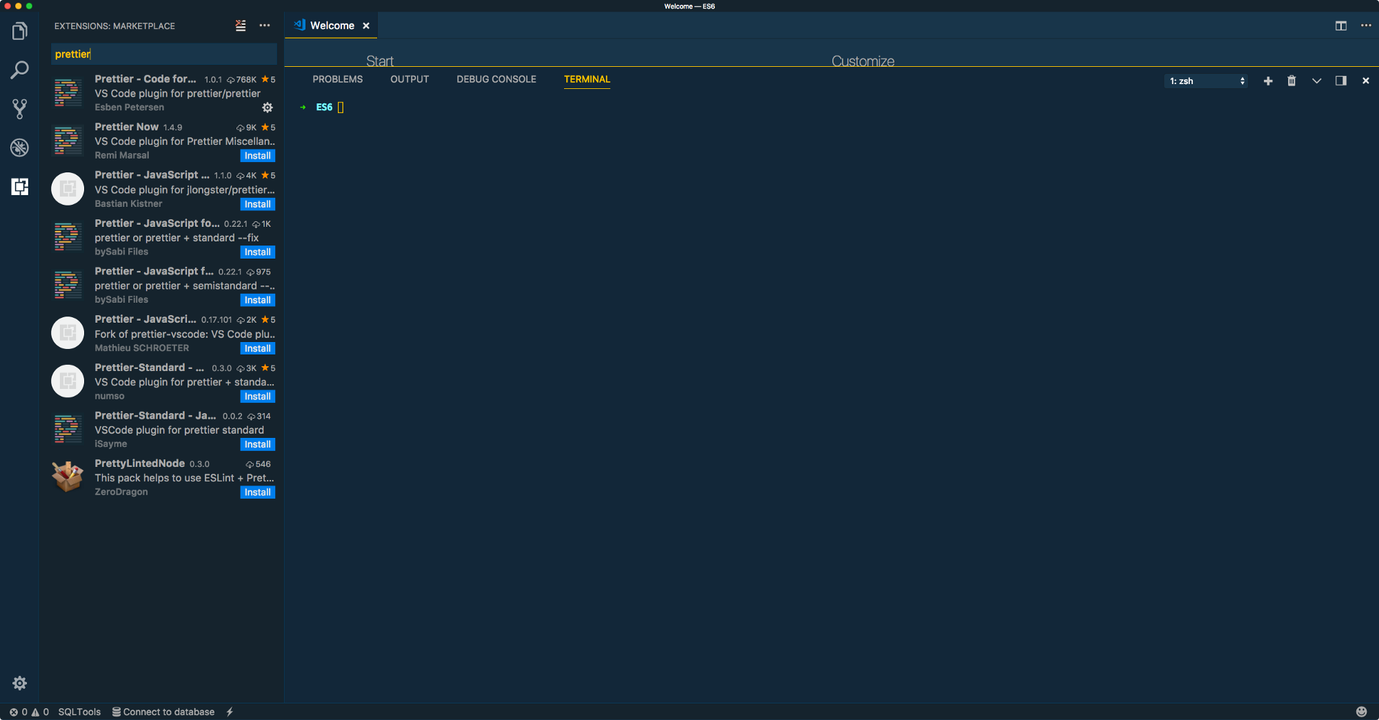Install the prettier + standard --fix extension
Image resolution: width=1379 pixels, height=720 pixels.
258,252
